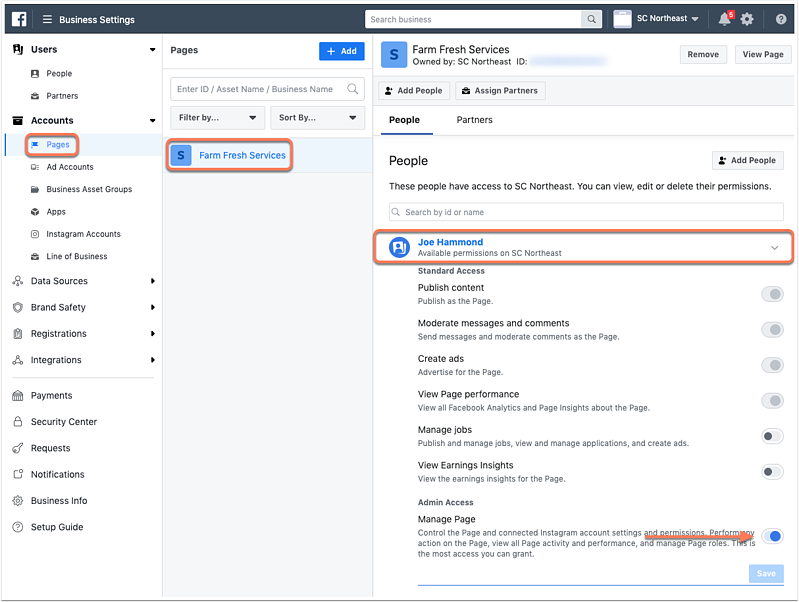Click the Registrations clipboard icon
Screen dimensions: 799x602
click(x=18, y=333)
